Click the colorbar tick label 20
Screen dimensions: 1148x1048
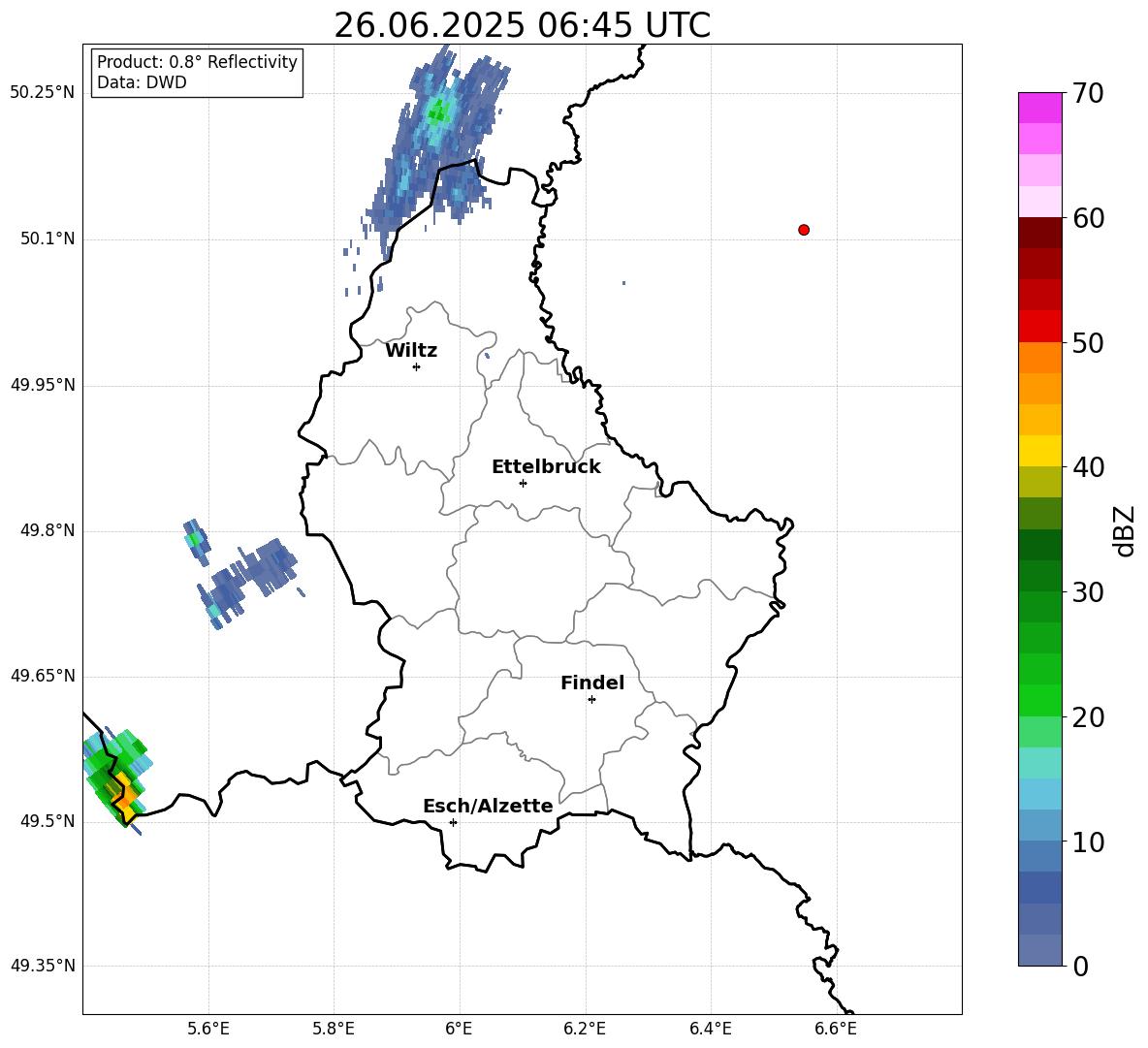[1088, 717]
